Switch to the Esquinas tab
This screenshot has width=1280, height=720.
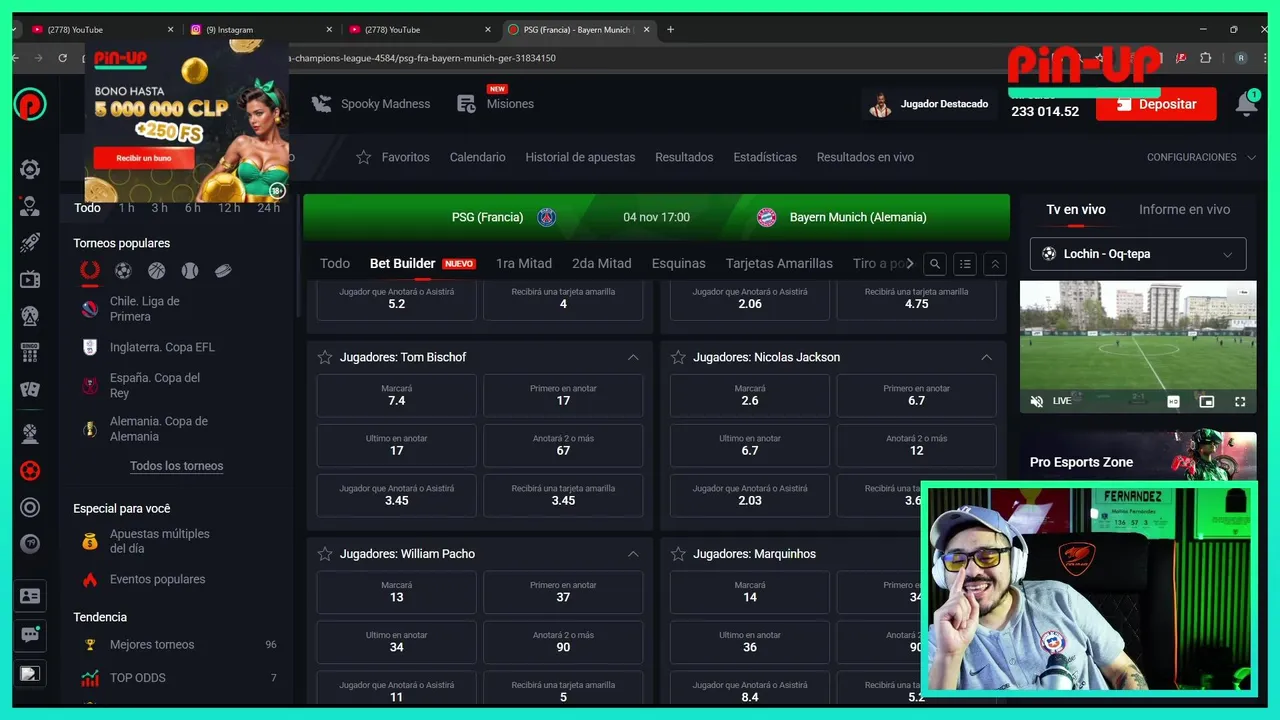coord(679,264)
